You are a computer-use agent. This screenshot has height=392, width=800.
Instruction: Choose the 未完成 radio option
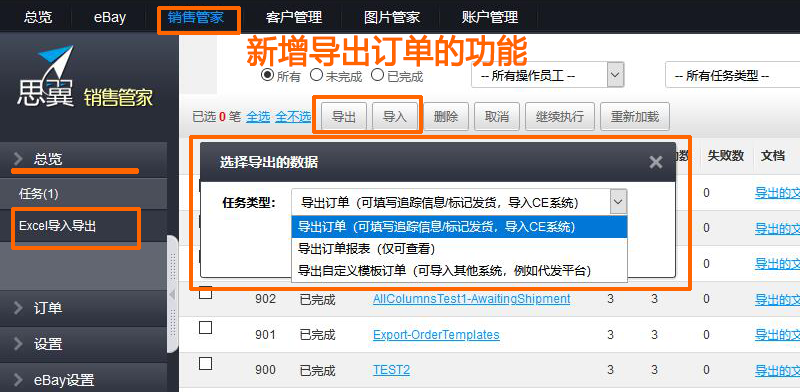[316, 75]
